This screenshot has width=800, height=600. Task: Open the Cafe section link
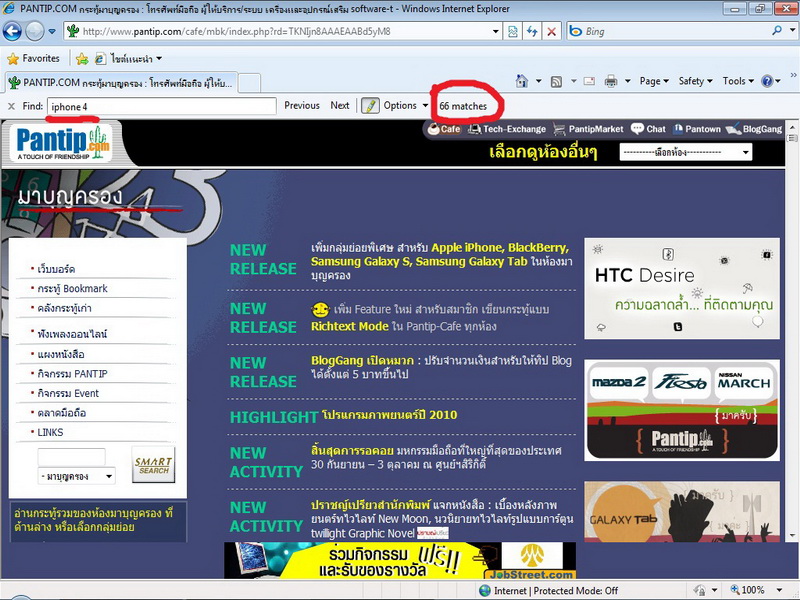click(x=444, y=129)
